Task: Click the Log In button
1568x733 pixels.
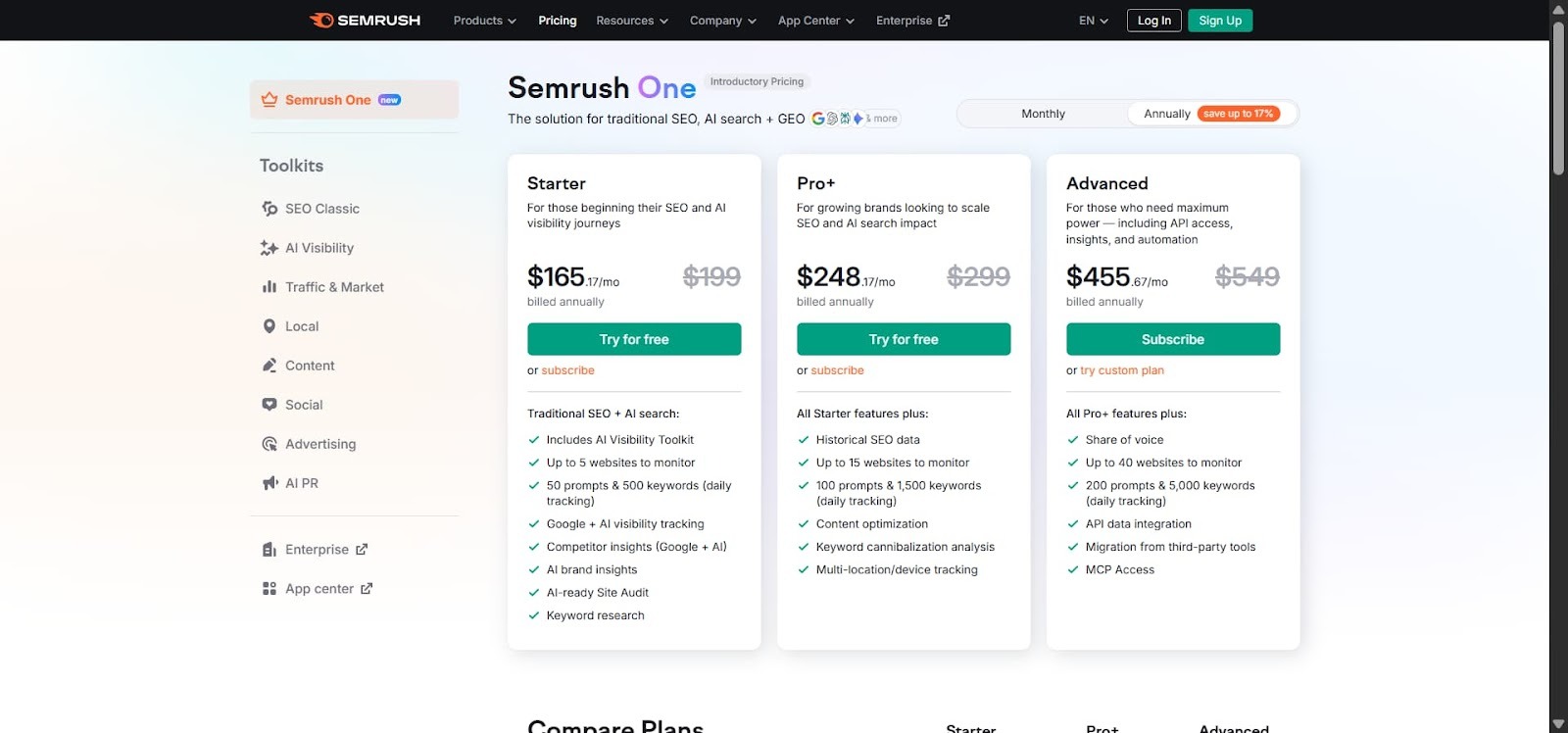Action: coord(1154,21)
